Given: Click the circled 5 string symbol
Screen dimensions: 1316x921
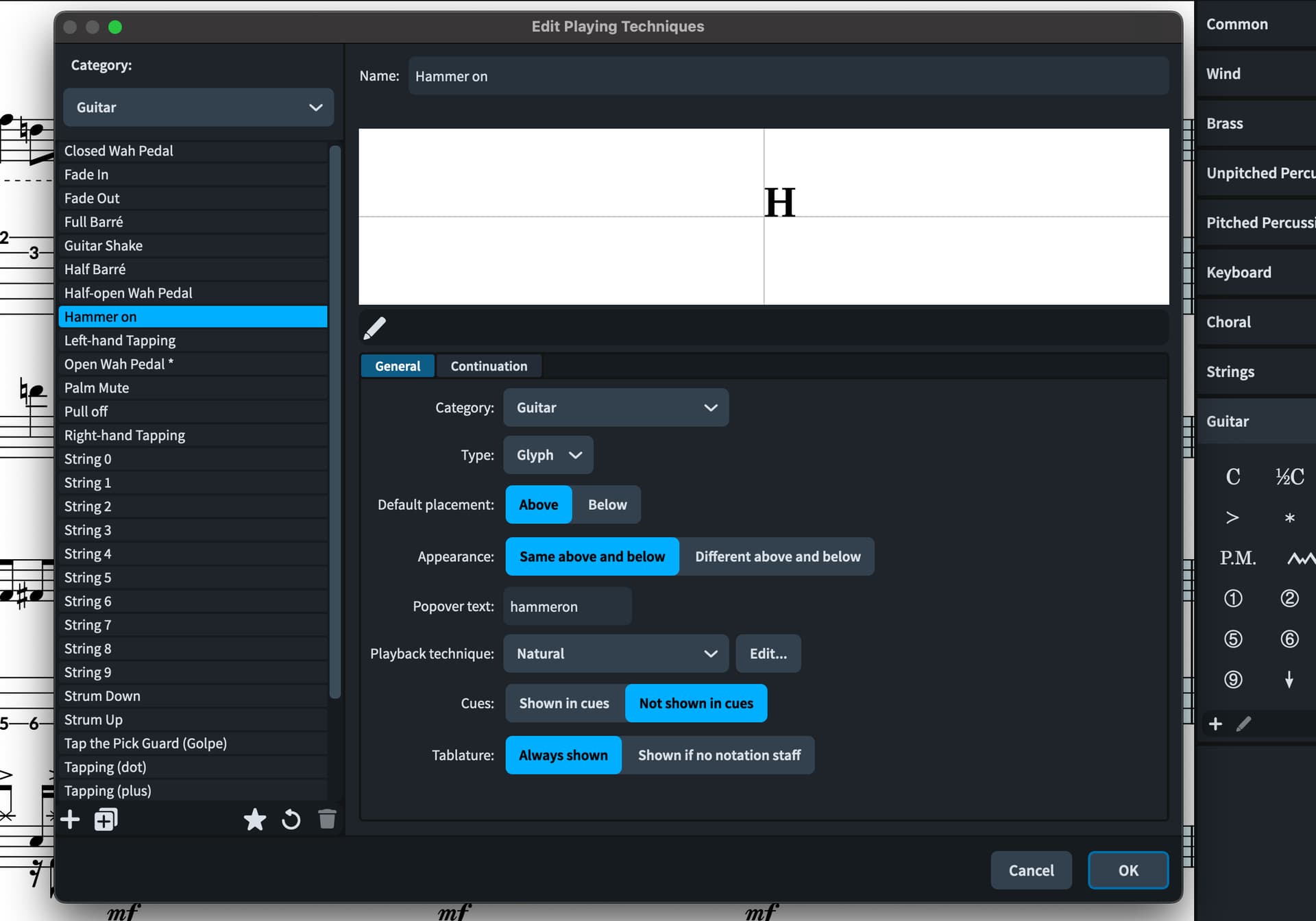Looking at the screenshot, I should [1232, 639].
